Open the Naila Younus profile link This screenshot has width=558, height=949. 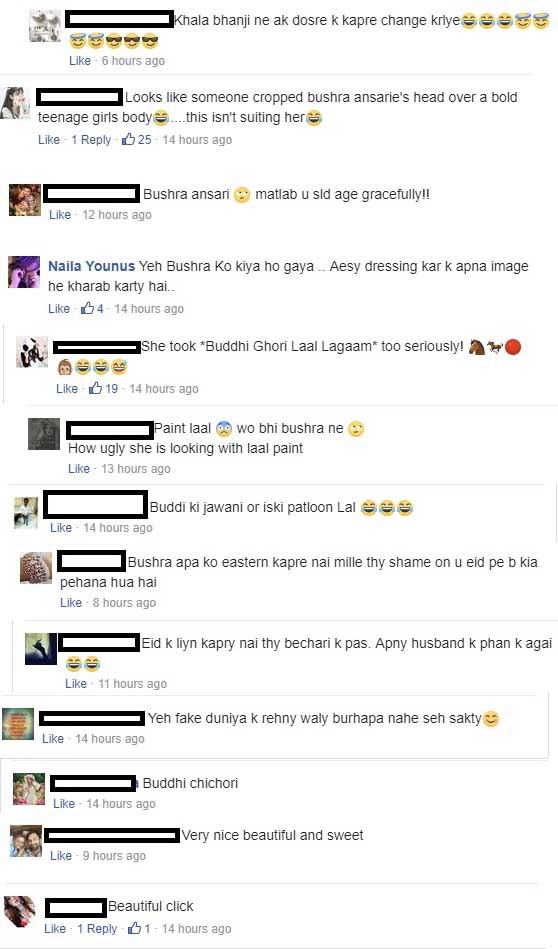tap(91, 266)
